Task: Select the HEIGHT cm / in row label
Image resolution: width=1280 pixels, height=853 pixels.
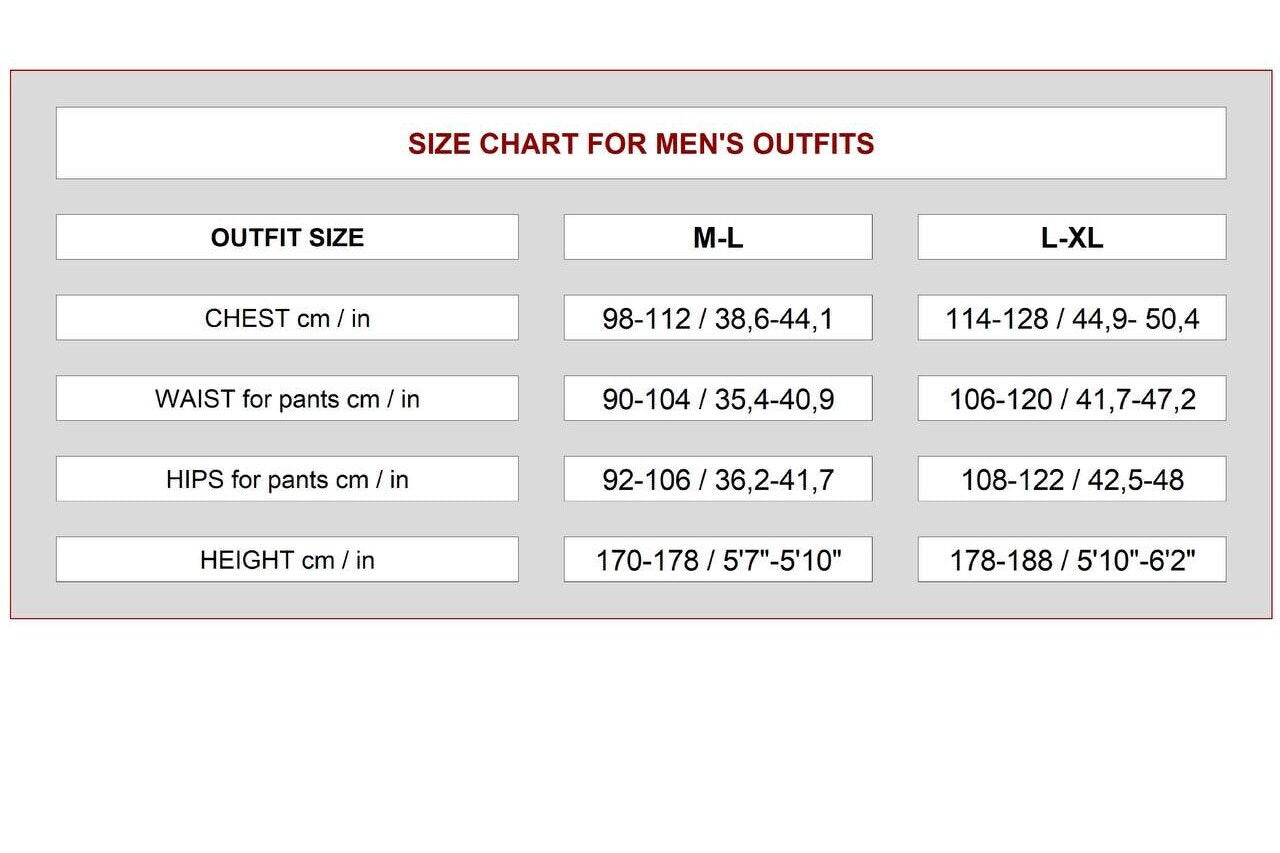Action: (287, 560)
